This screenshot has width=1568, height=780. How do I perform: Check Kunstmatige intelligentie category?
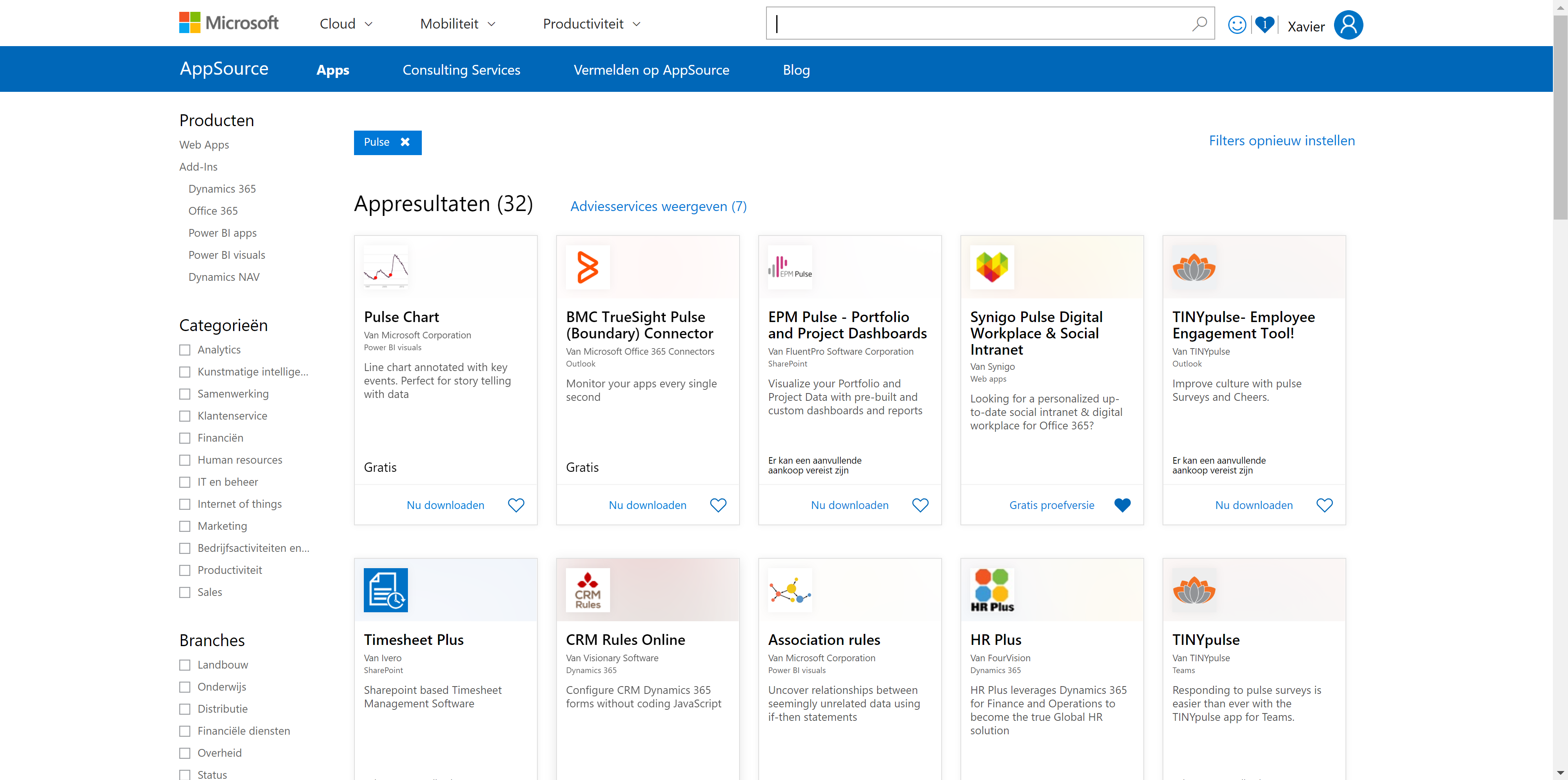[x=185, y=372]
